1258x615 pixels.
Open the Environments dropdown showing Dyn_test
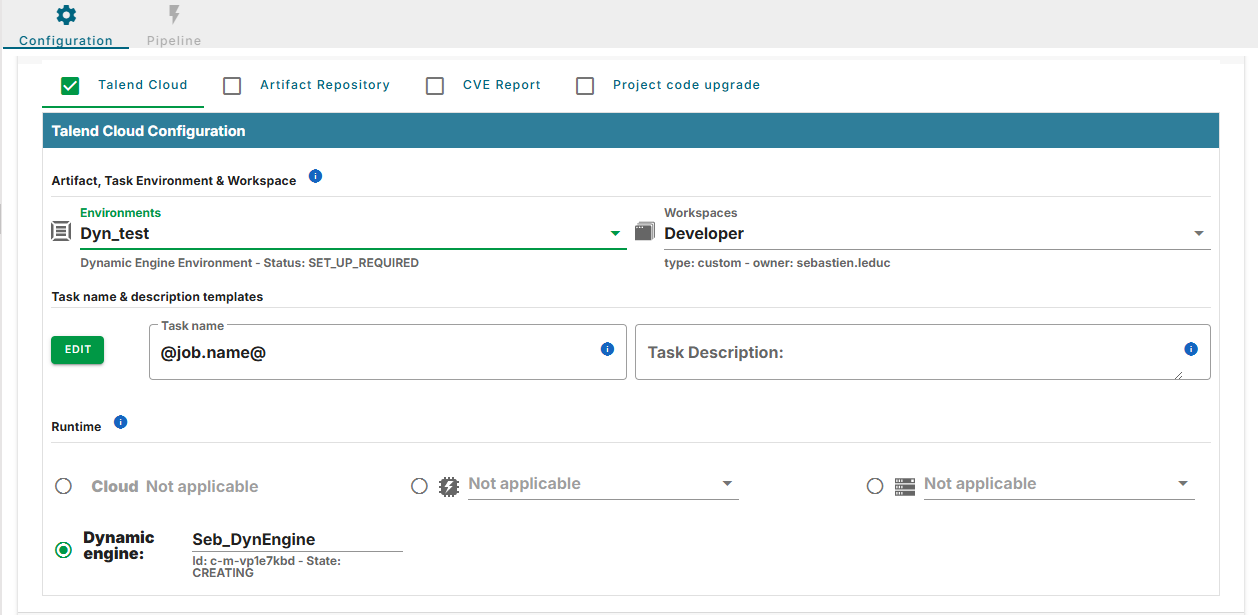(353, 234)
